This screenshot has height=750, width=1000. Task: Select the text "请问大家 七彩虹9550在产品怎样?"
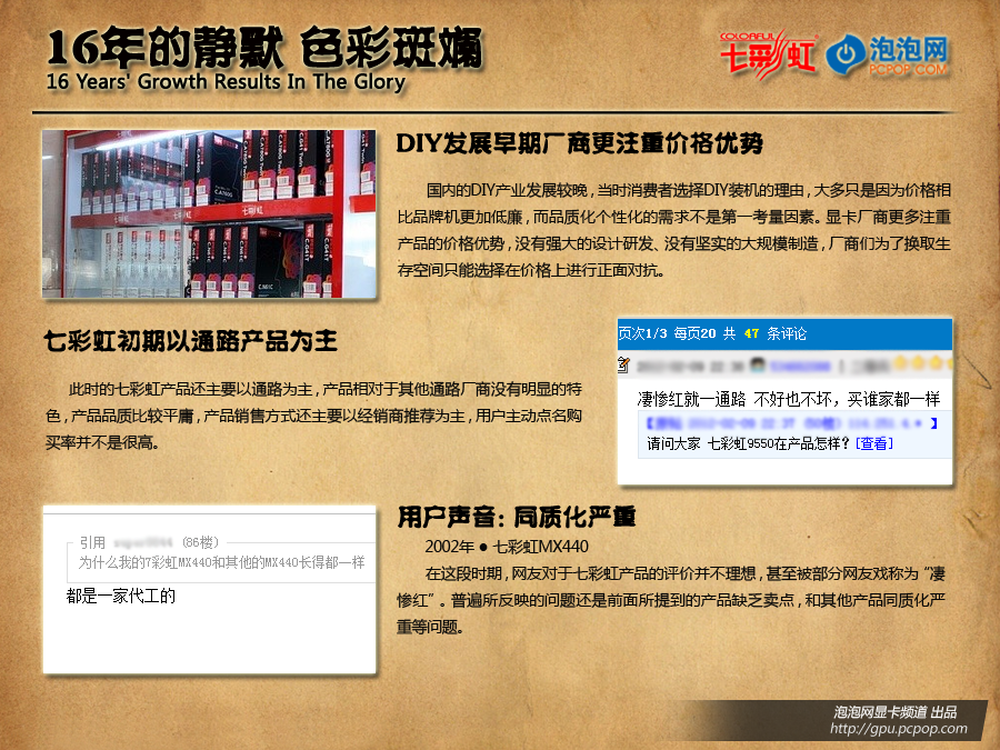point(749,443)
